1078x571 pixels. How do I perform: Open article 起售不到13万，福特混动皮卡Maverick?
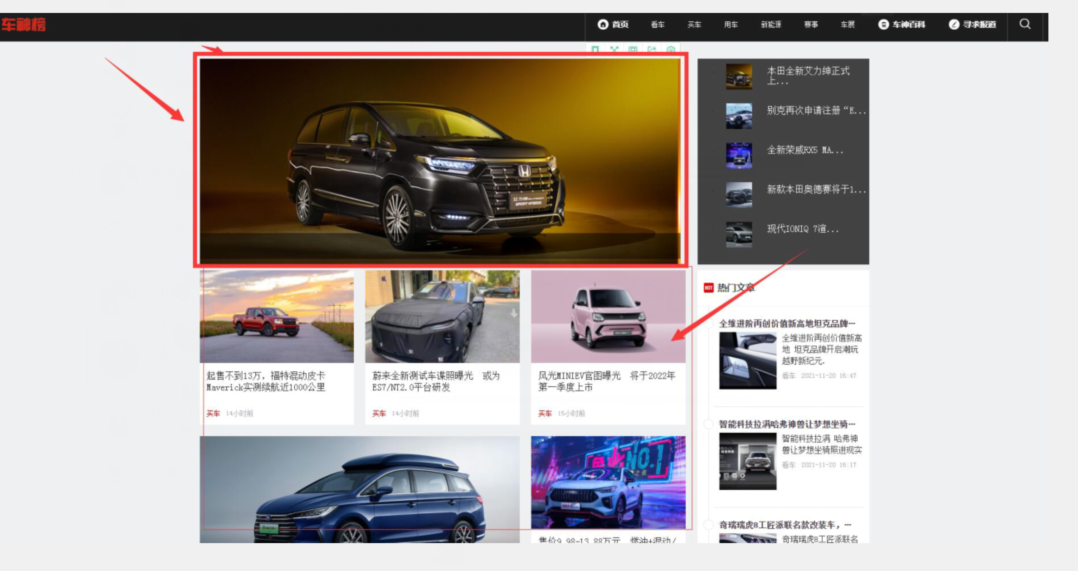pyautogui.click(x=266, y=381)
